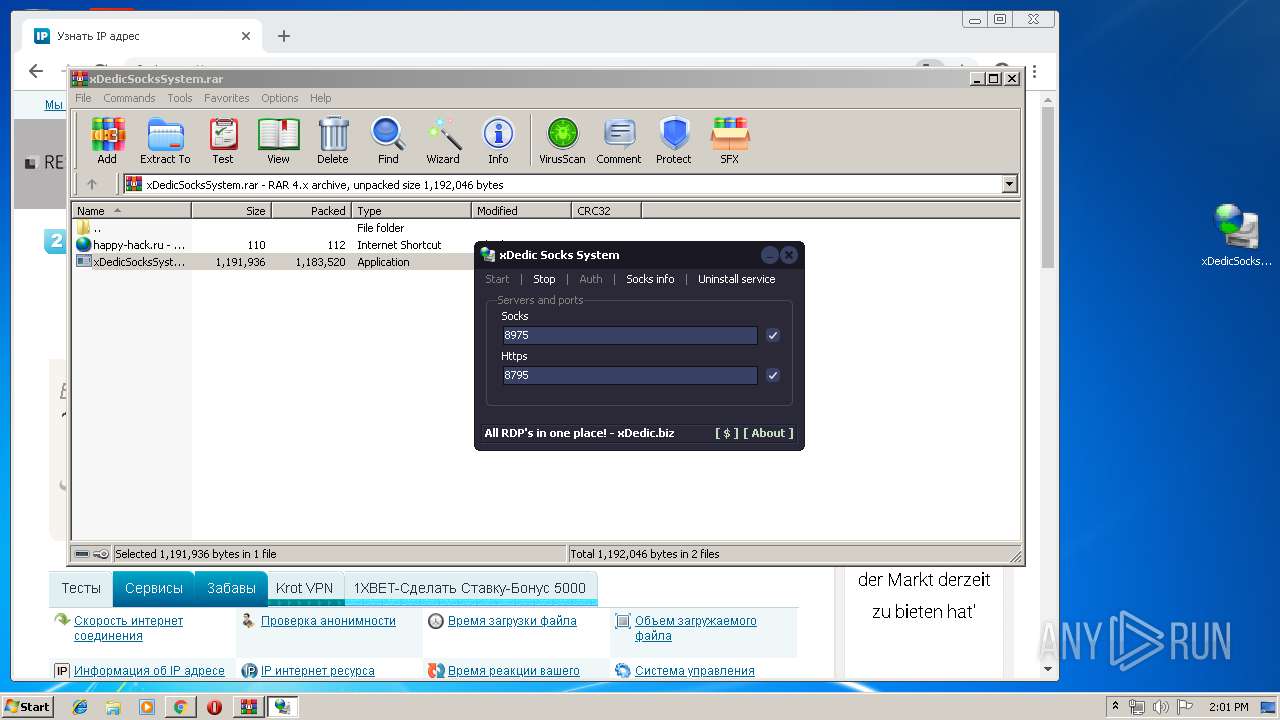Open the 1XBET bonus tab

[470, 588]
